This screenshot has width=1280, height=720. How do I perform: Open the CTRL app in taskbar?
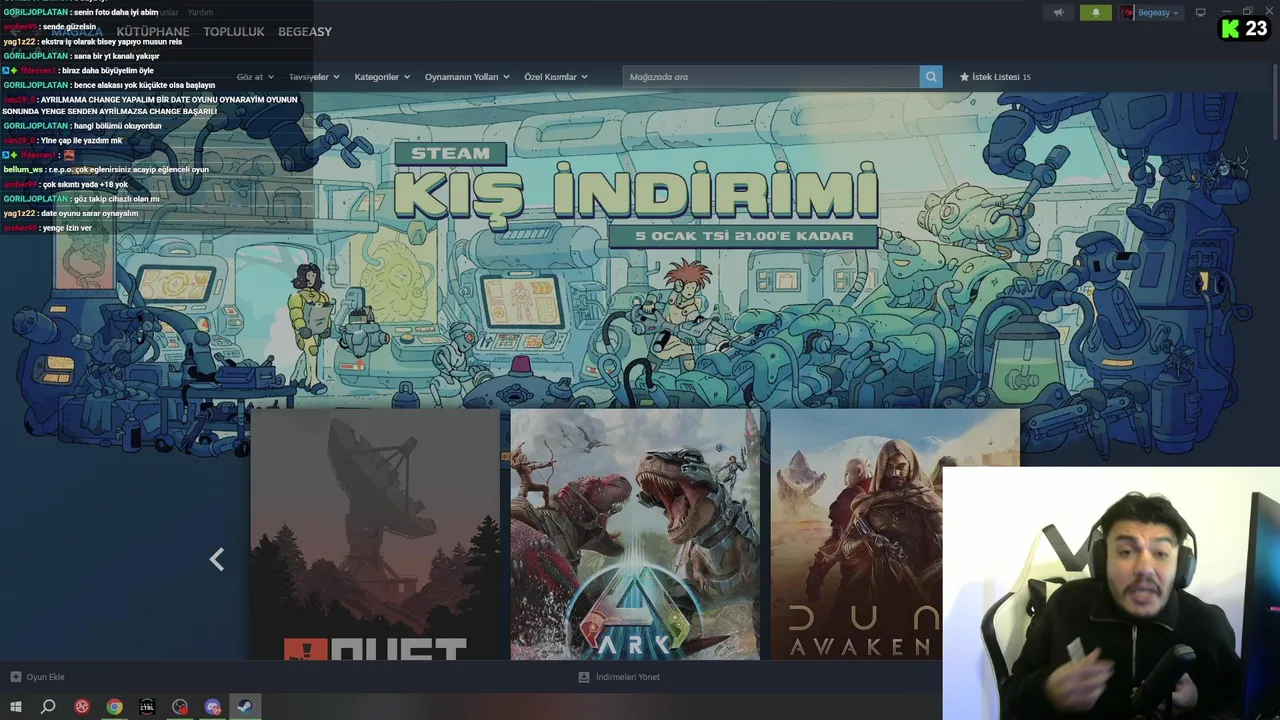point(147,707)
